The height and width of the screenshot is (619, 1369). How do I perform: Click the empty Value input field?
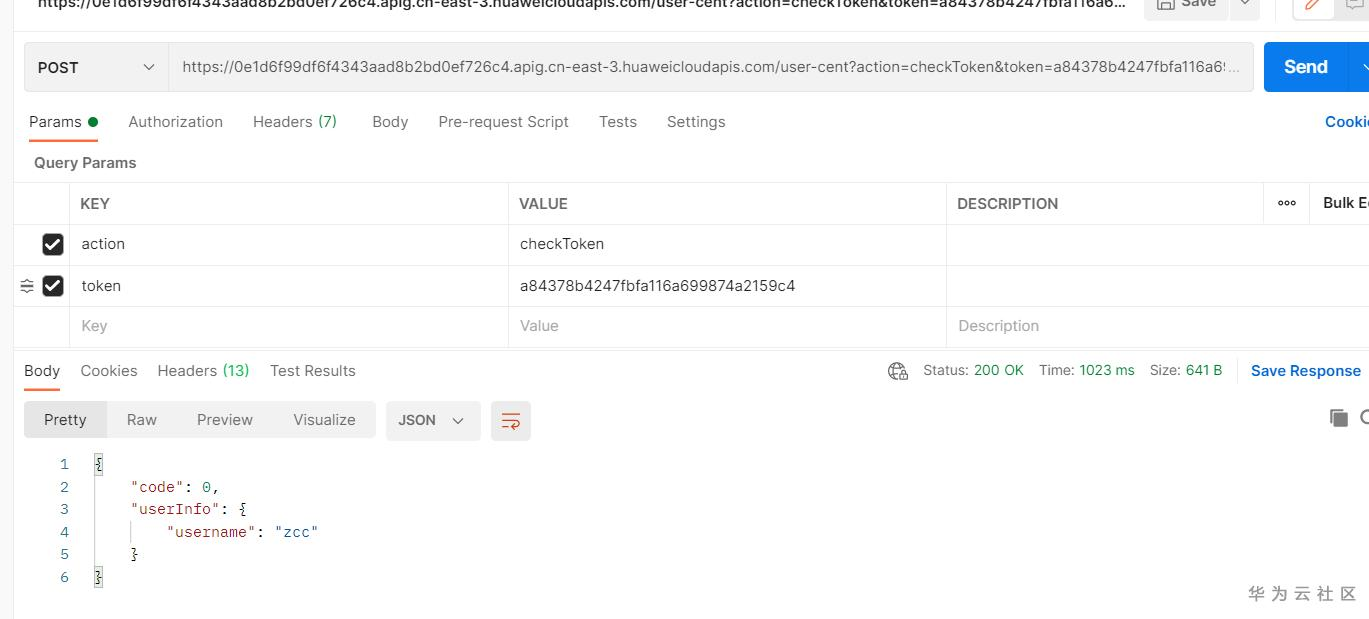tap(727, 326)
